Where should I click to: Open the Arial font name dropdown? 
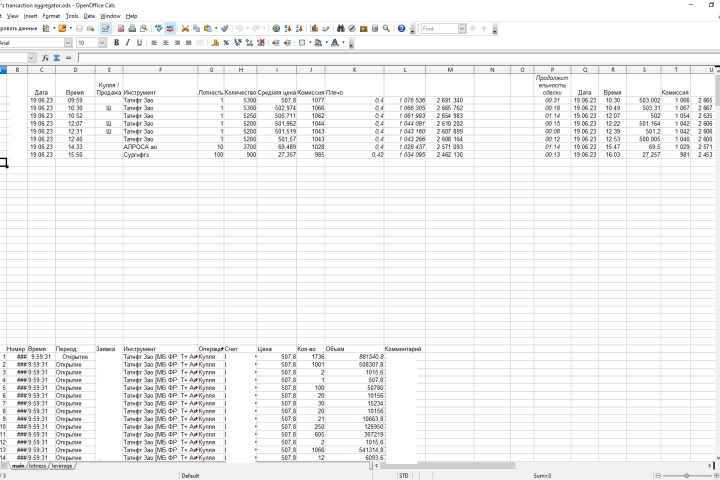tap(68, 43)
